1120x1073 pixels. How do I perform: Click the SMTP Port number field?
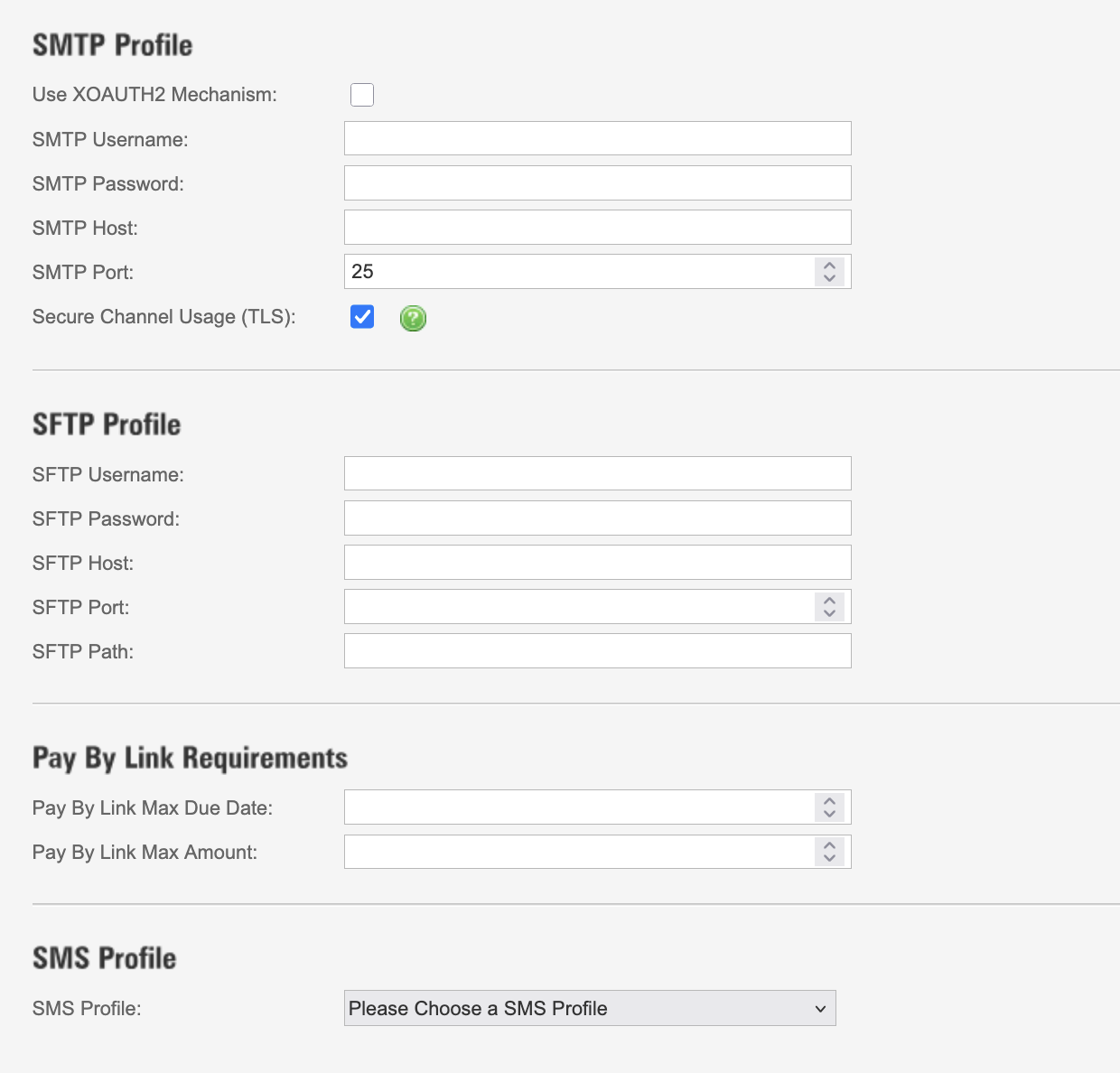coord(578,272)
